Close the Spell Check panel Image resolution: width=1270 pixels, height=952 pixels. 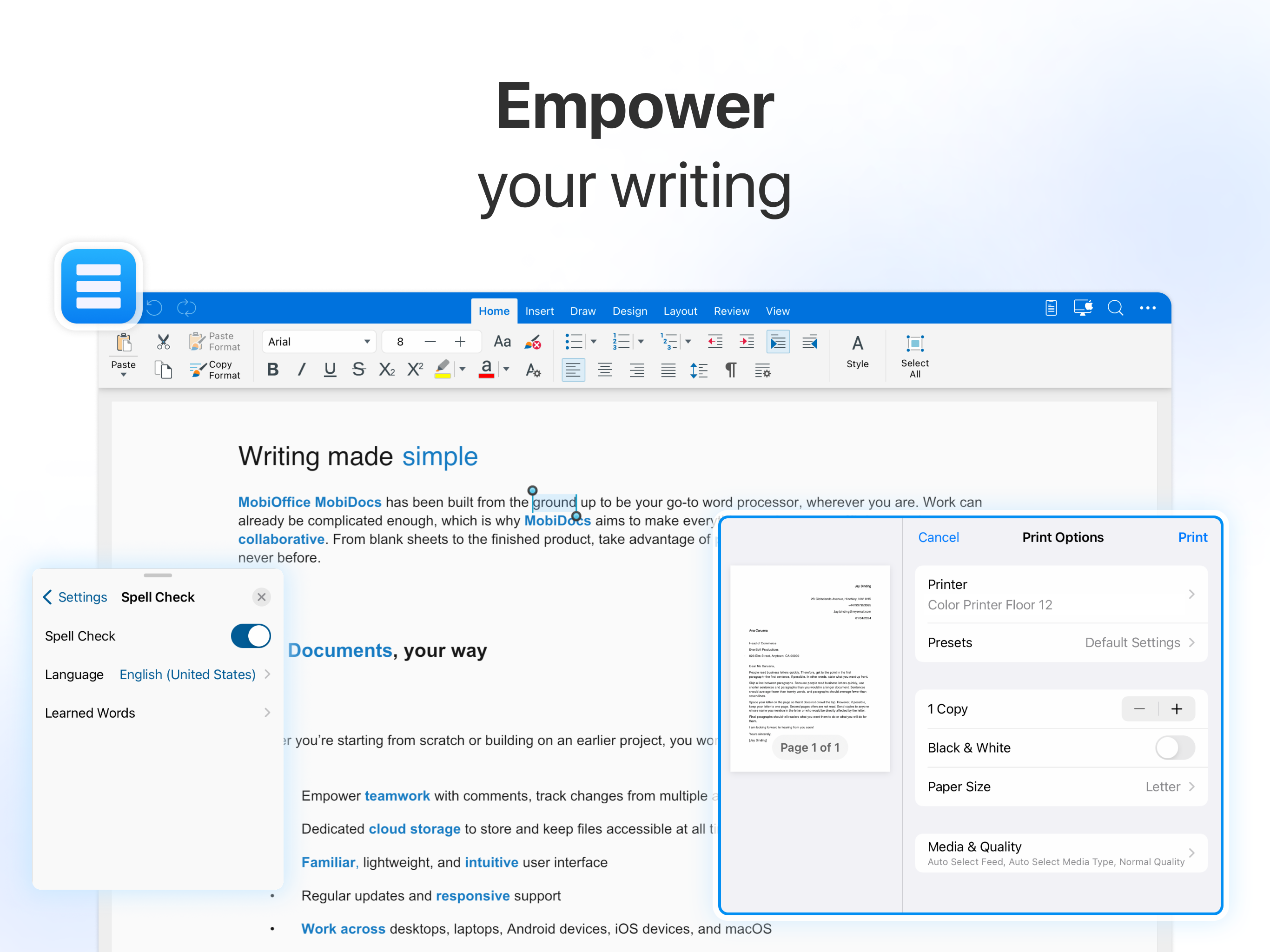pyautogui.click(x=261, y=597)
